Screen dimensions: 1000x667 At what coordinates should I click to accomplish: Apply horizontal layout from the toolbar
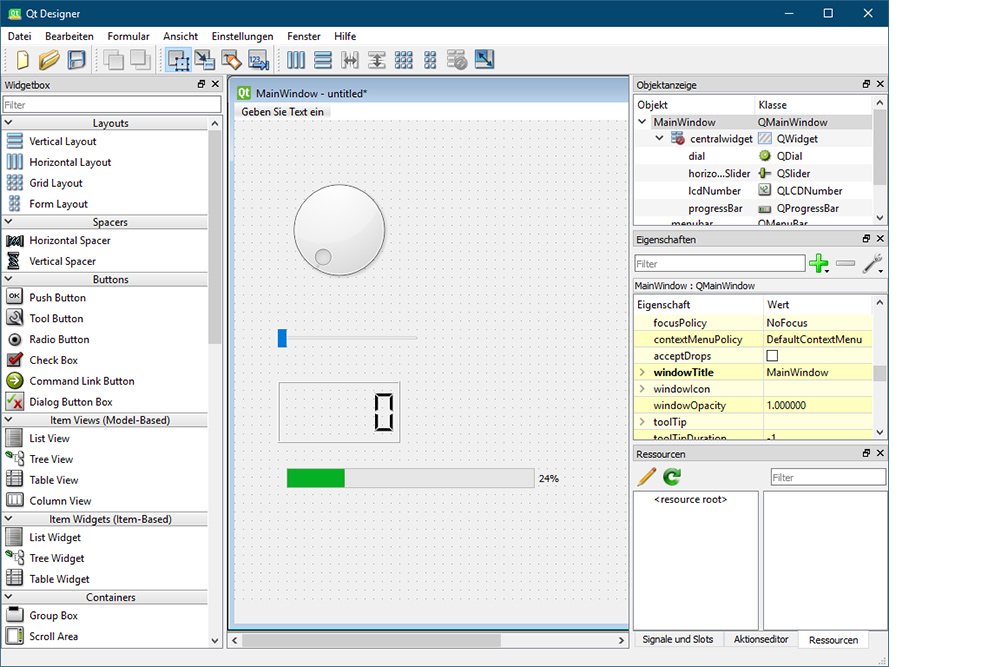[x=296, y=60]
